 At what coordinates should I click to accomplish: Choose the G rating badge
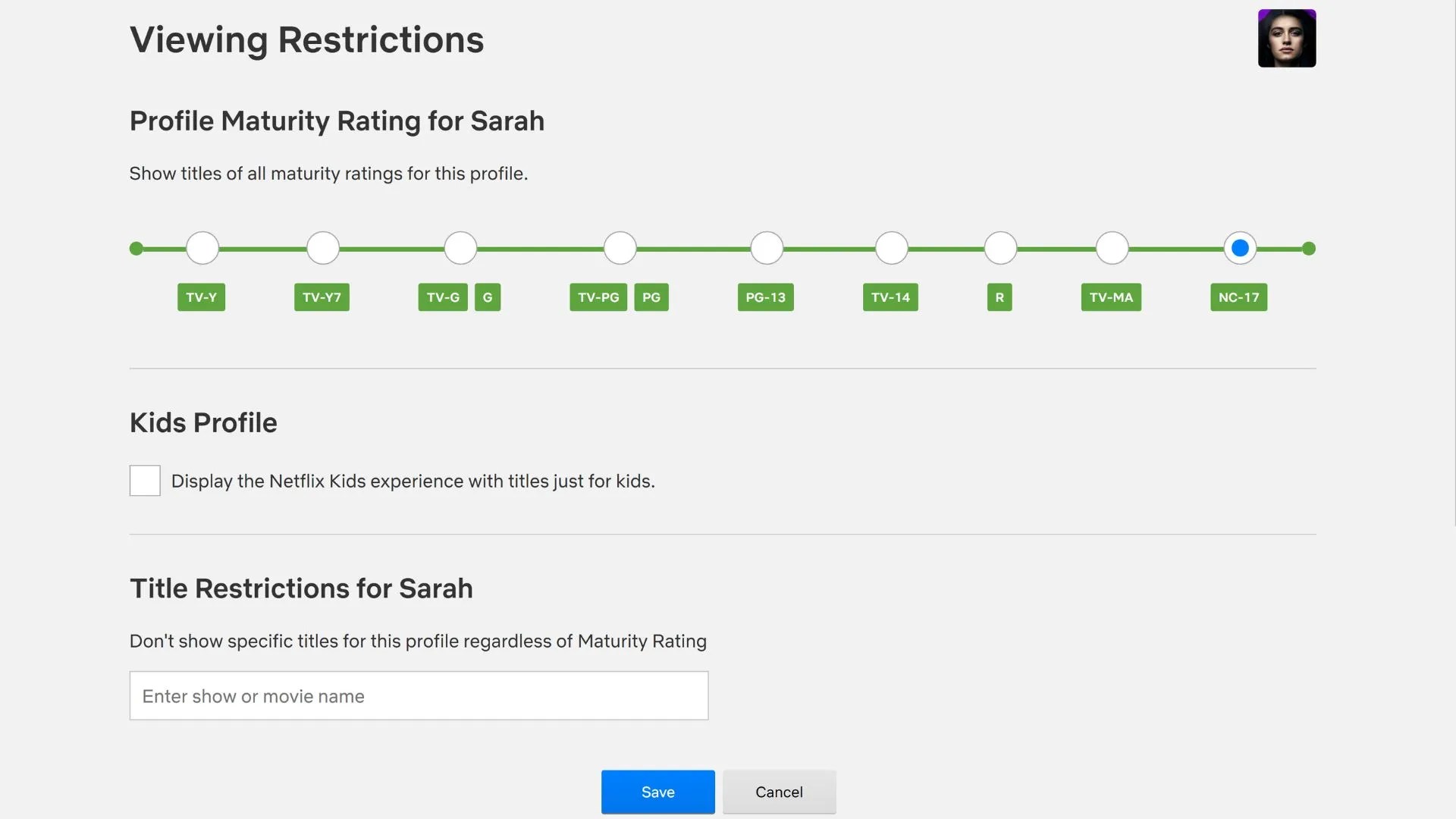tap(488, 297)
